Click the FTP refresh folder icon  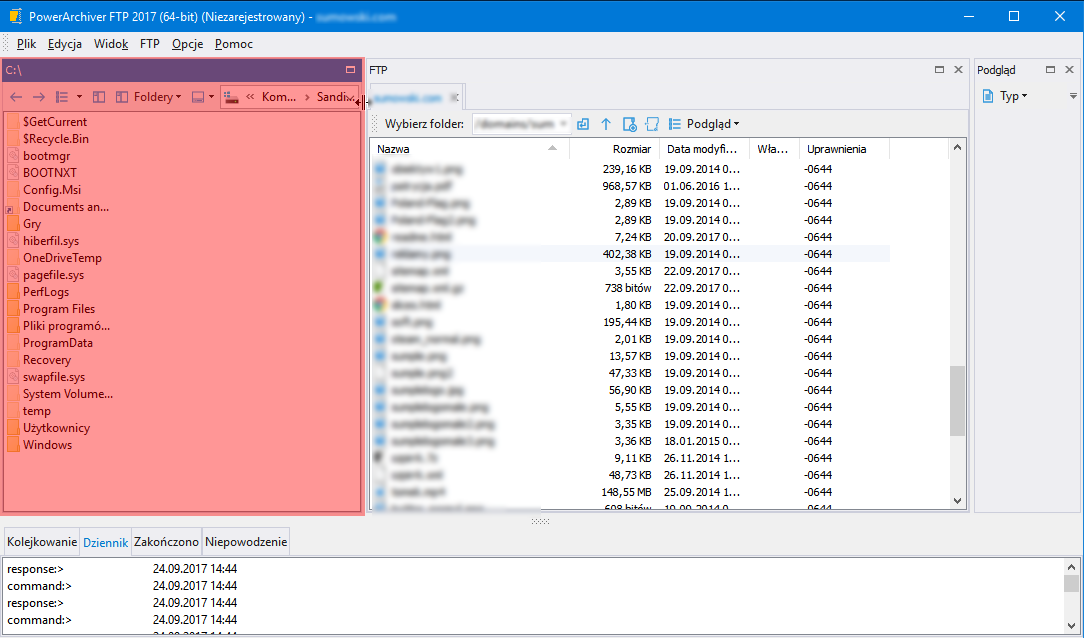(x=583, y=124)
